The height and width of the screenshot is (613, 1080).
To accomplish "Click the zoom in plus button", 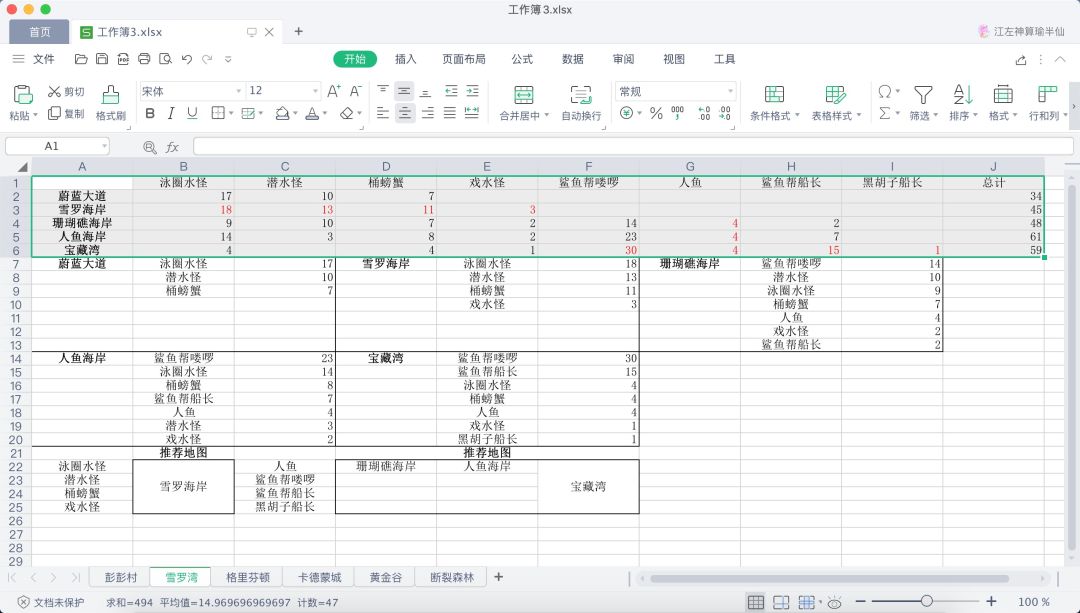I will click(x=991, y=602).
